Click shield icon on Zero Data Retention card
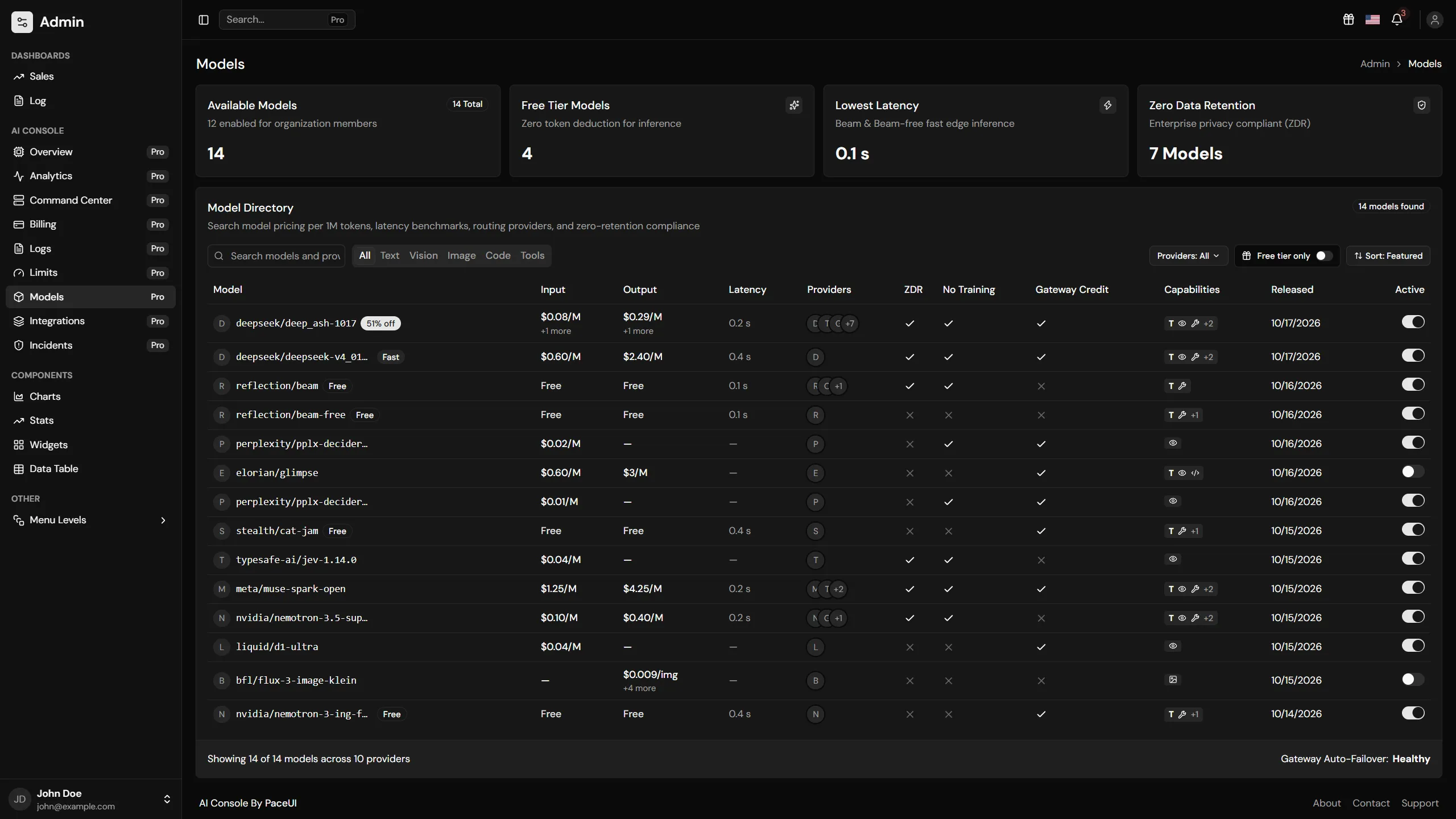This screenshot has width=1456, height=819. (x=1422, y=105)
